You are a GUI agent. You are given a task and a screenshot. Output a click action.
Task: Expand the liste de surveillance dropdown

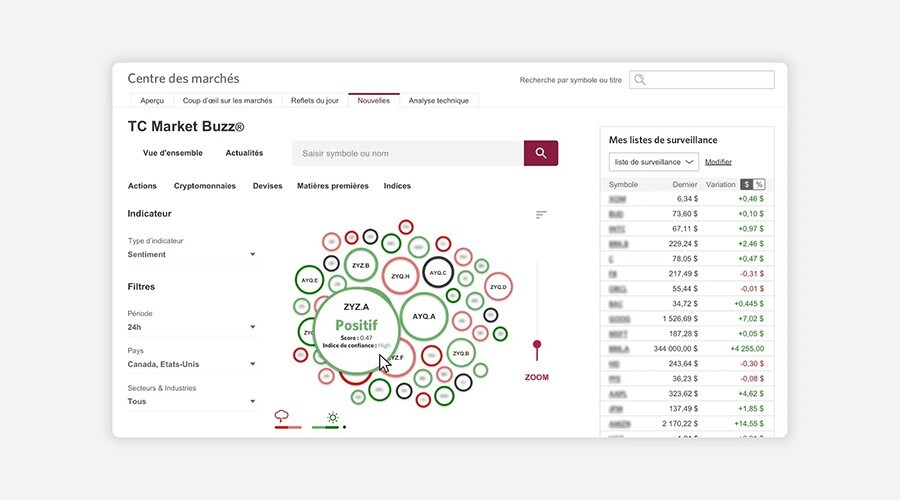654,162
